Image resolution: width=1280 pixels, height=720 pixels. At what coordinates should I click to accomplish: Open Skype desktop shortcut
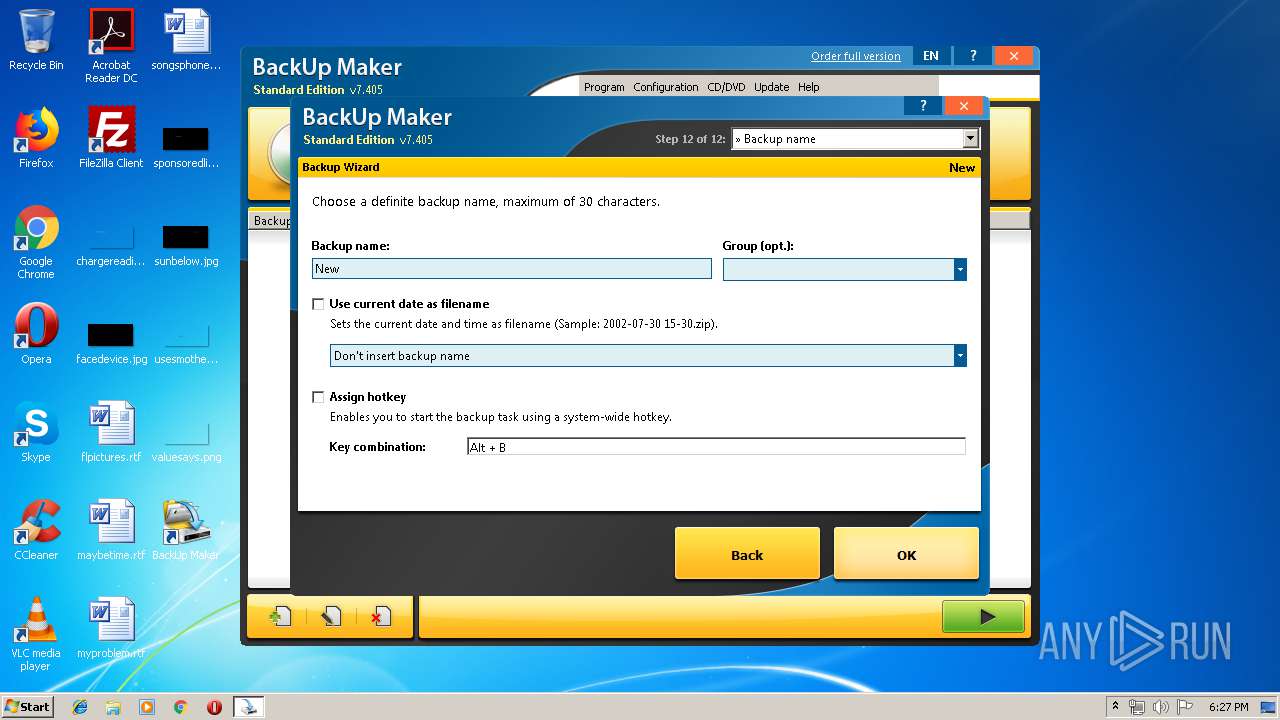click(x=36, y=432)
